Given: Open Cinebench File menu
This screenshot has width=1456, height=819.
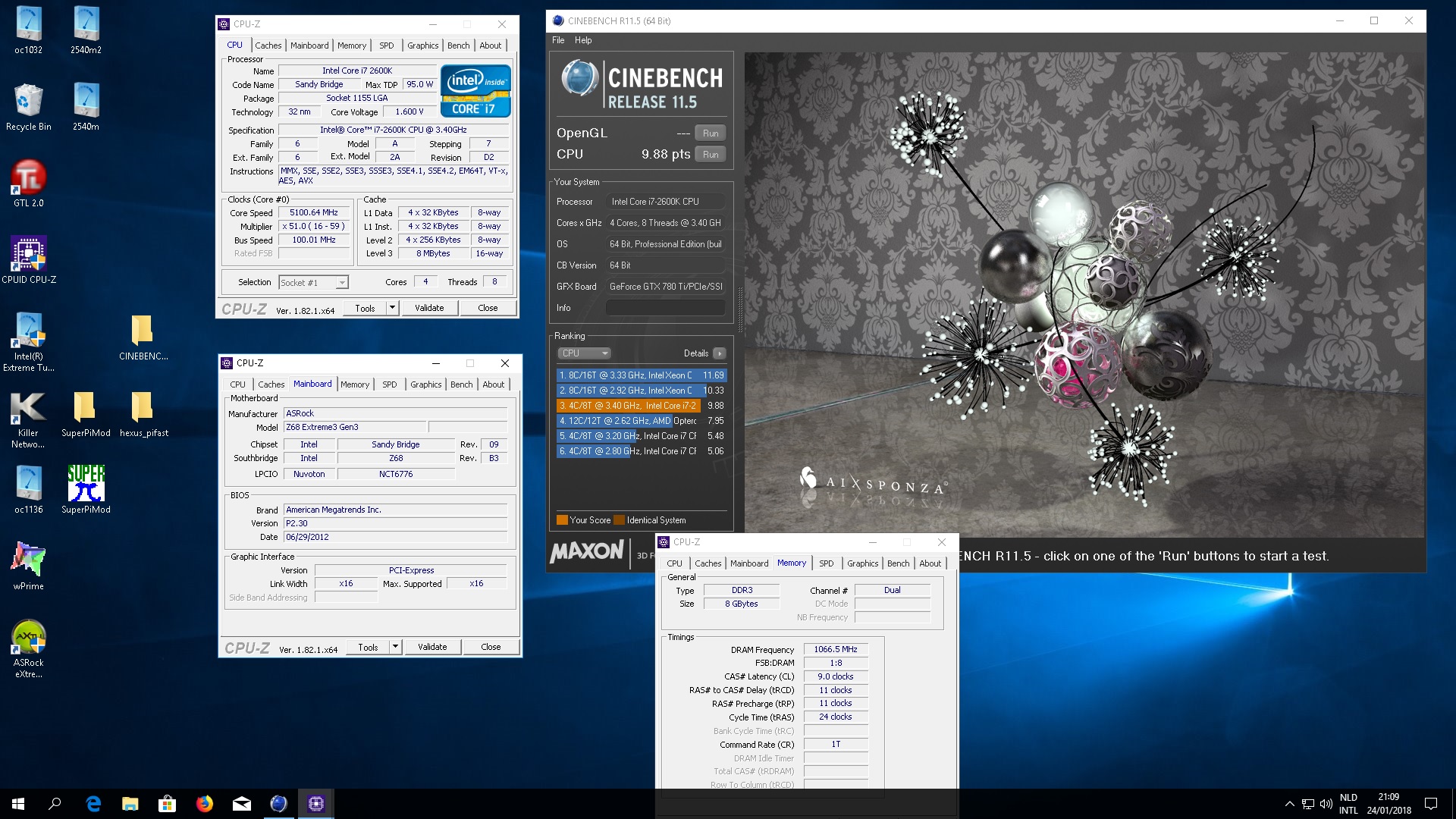Looking at the screenshot, I should [x=558, y=40].
